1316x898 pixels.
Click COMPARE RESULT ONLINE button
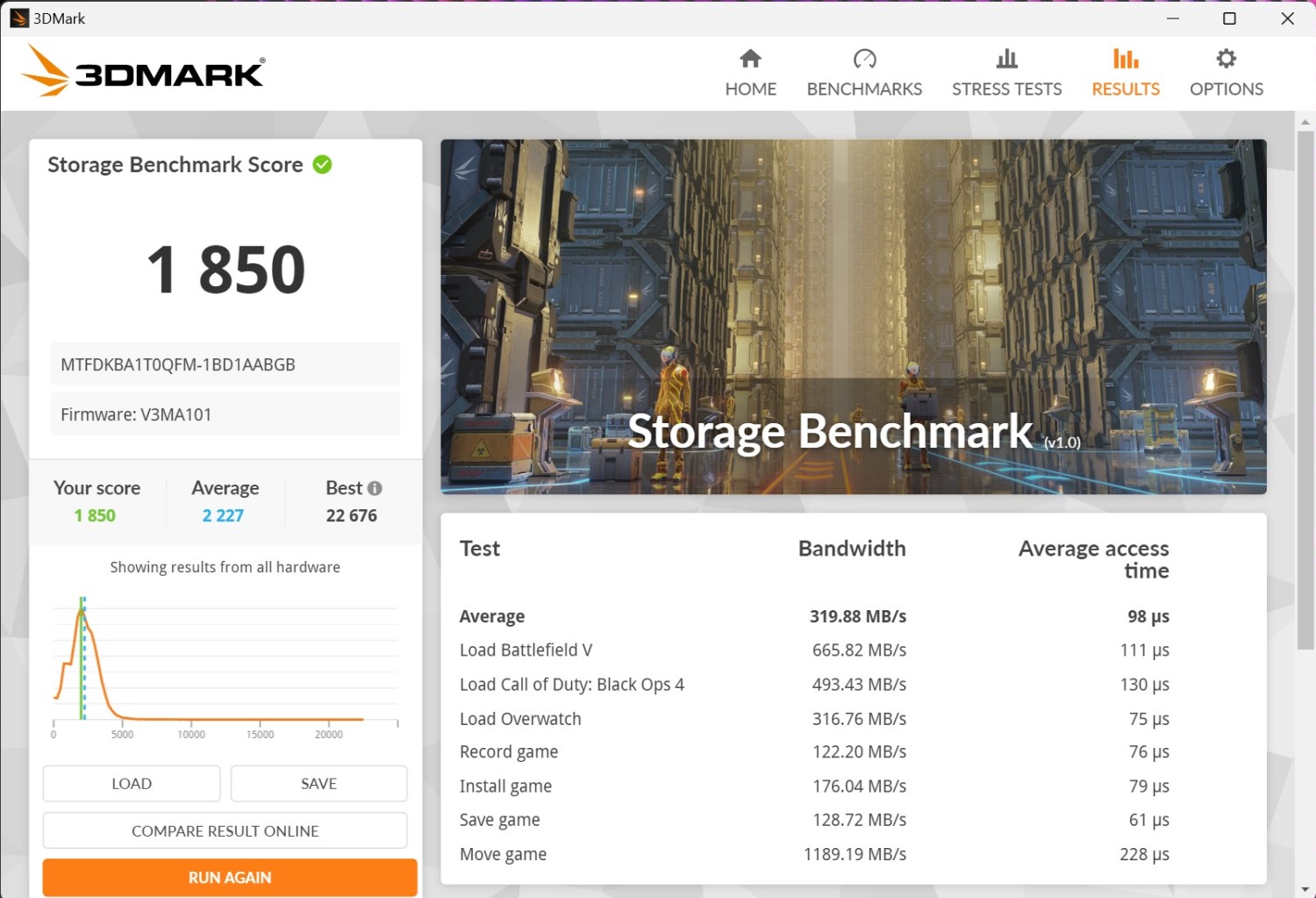(225, 830)
